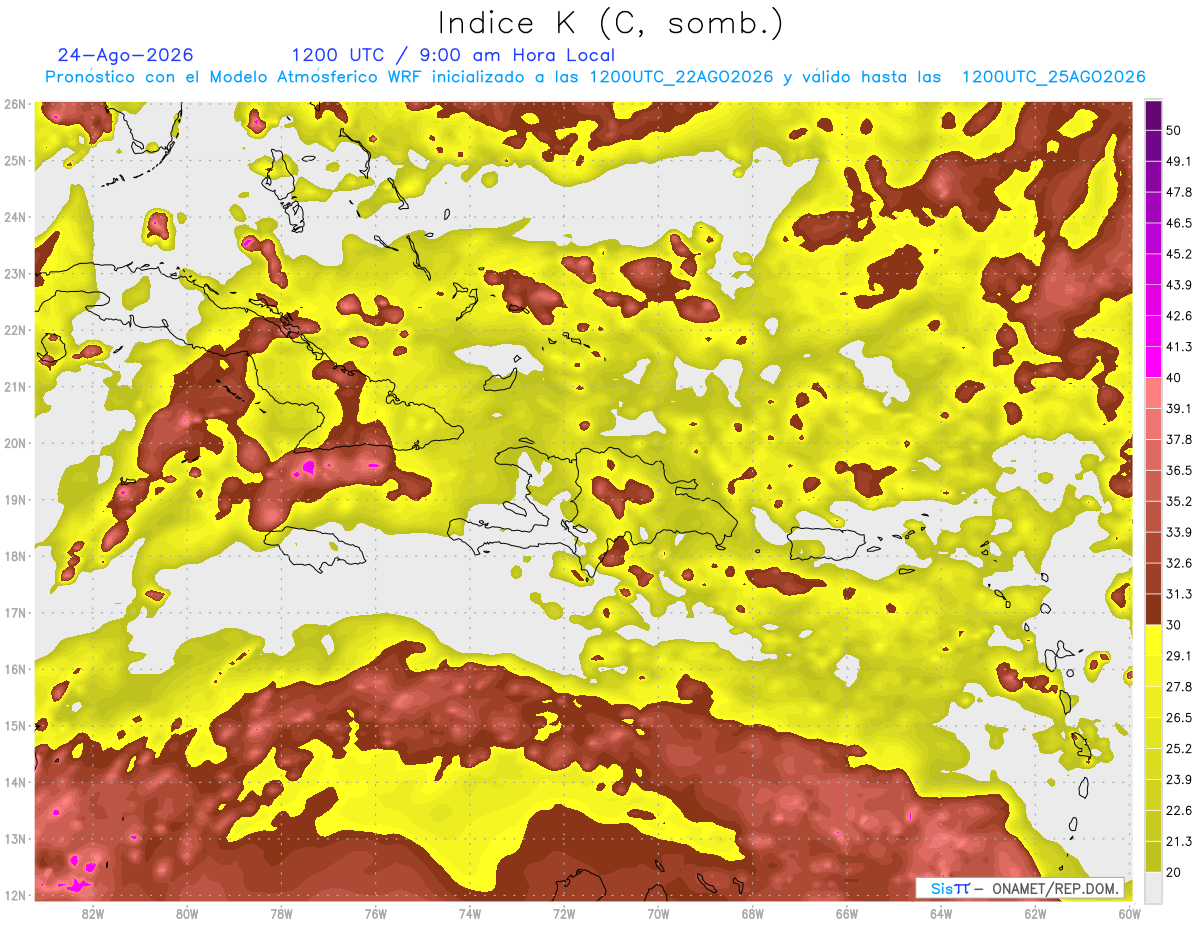Screen dimensions: 1200x927
Task: Click colorbar value 26.5
Action: (x=1179, y=718)
